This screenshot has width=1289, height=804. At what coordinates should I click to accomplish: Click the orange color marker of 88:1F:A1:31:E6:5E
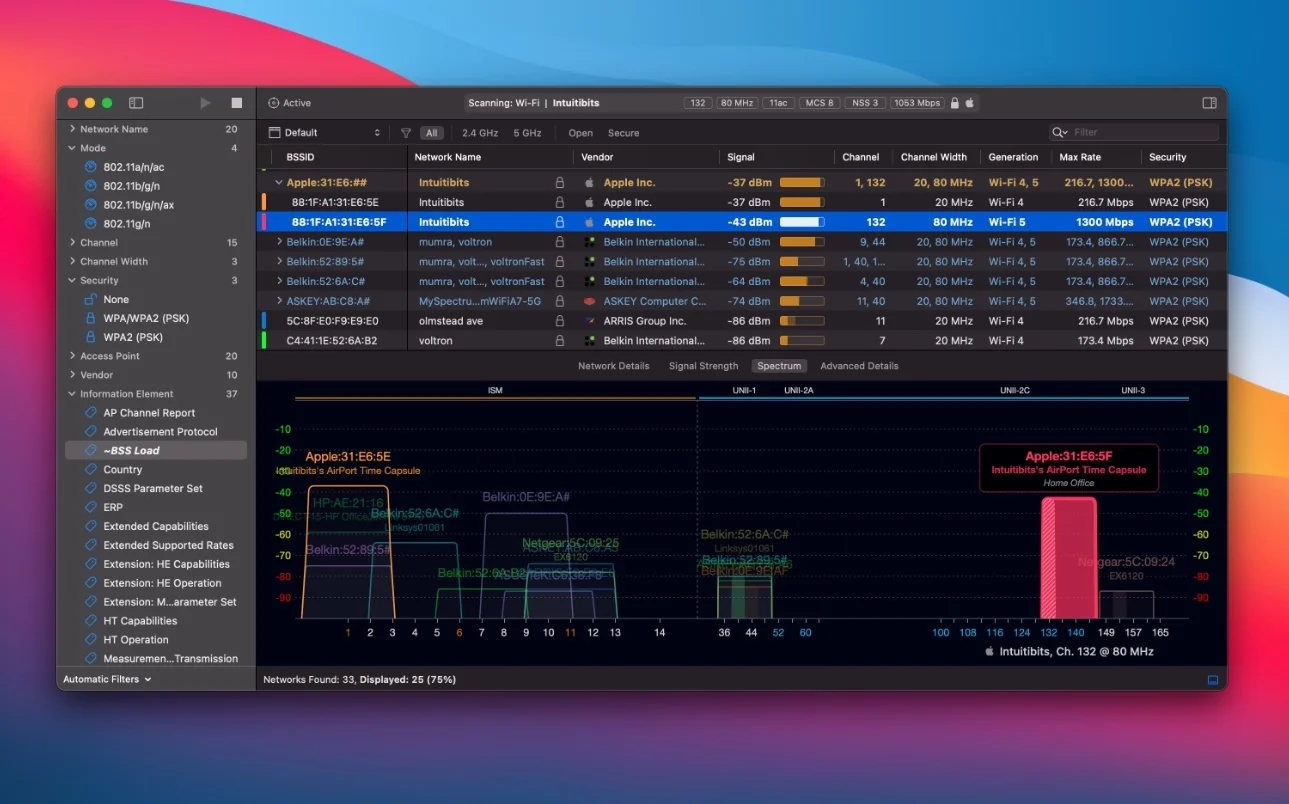click(x=264, y=202)
